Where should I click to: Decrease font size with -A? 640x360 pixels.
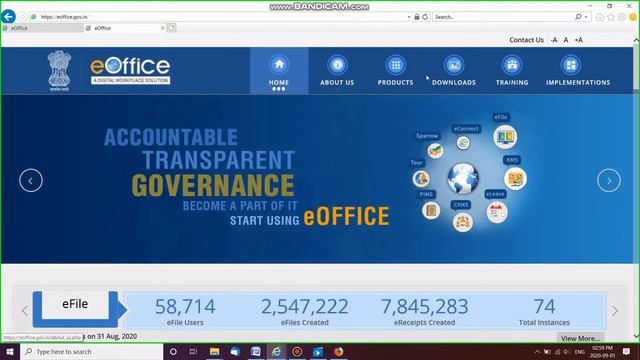click(x=554, y=40)
